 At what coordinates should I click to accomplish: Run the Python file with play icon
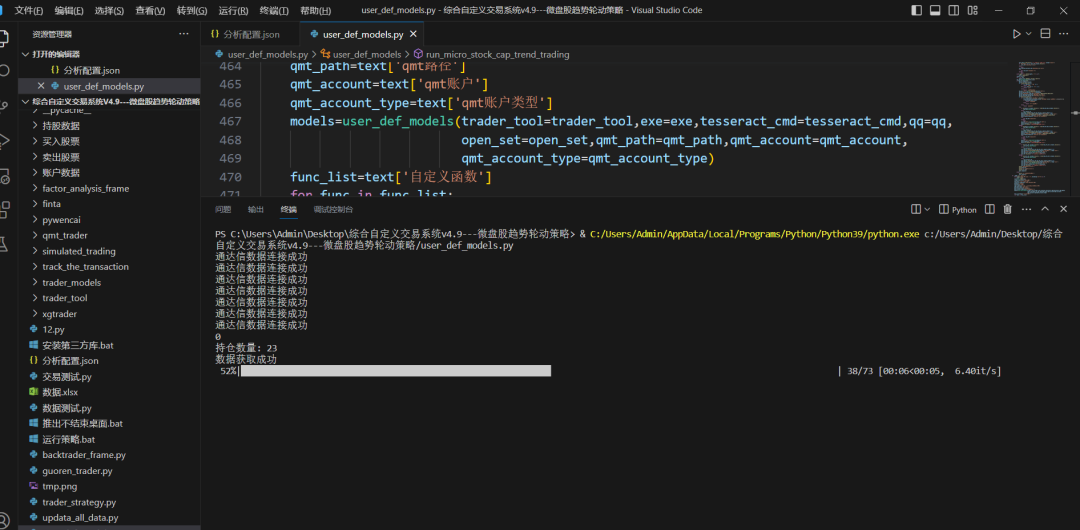[x=1017, y=34]
